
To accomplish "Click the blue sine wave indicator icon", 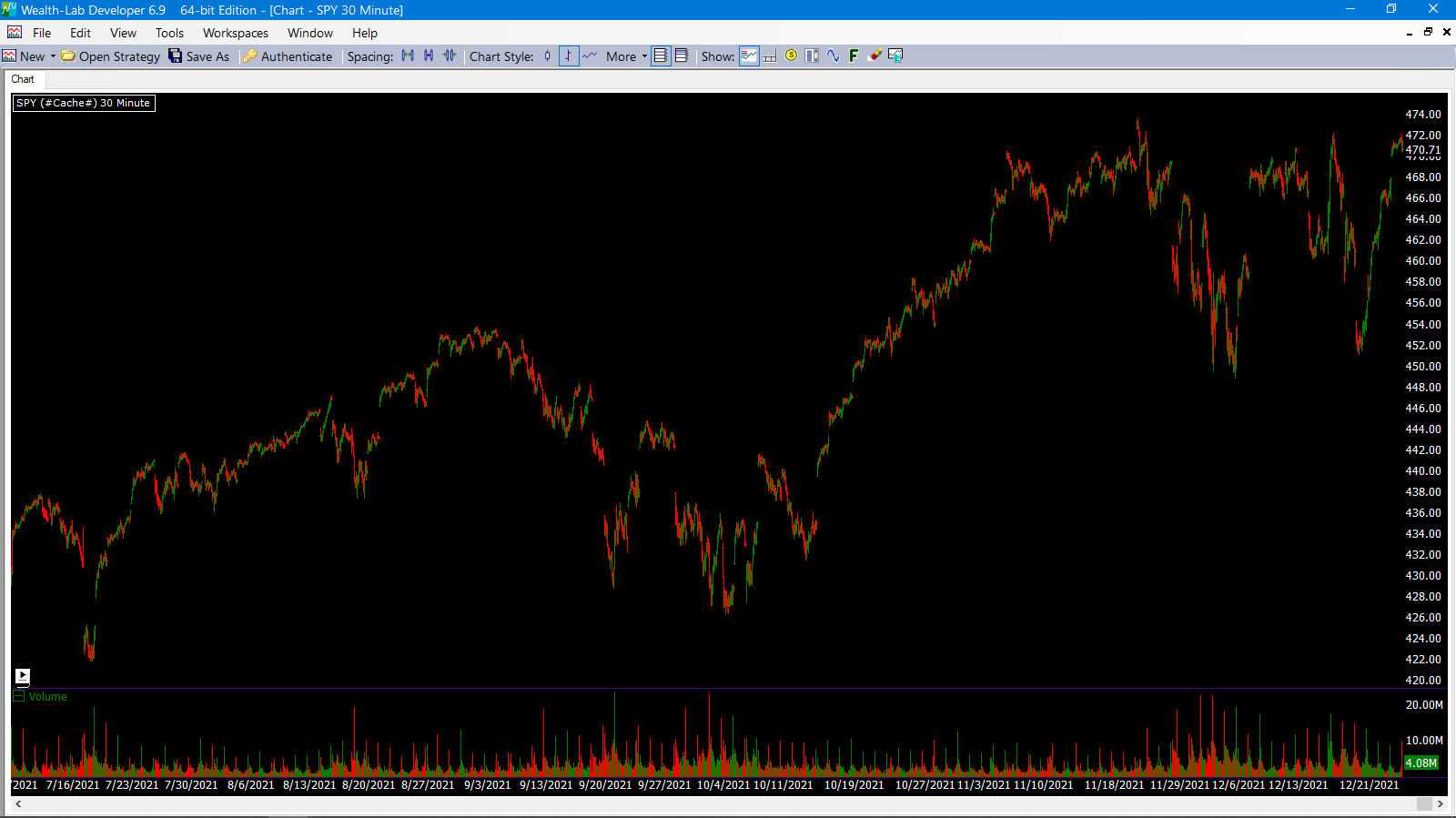I will tap(833, 56).
